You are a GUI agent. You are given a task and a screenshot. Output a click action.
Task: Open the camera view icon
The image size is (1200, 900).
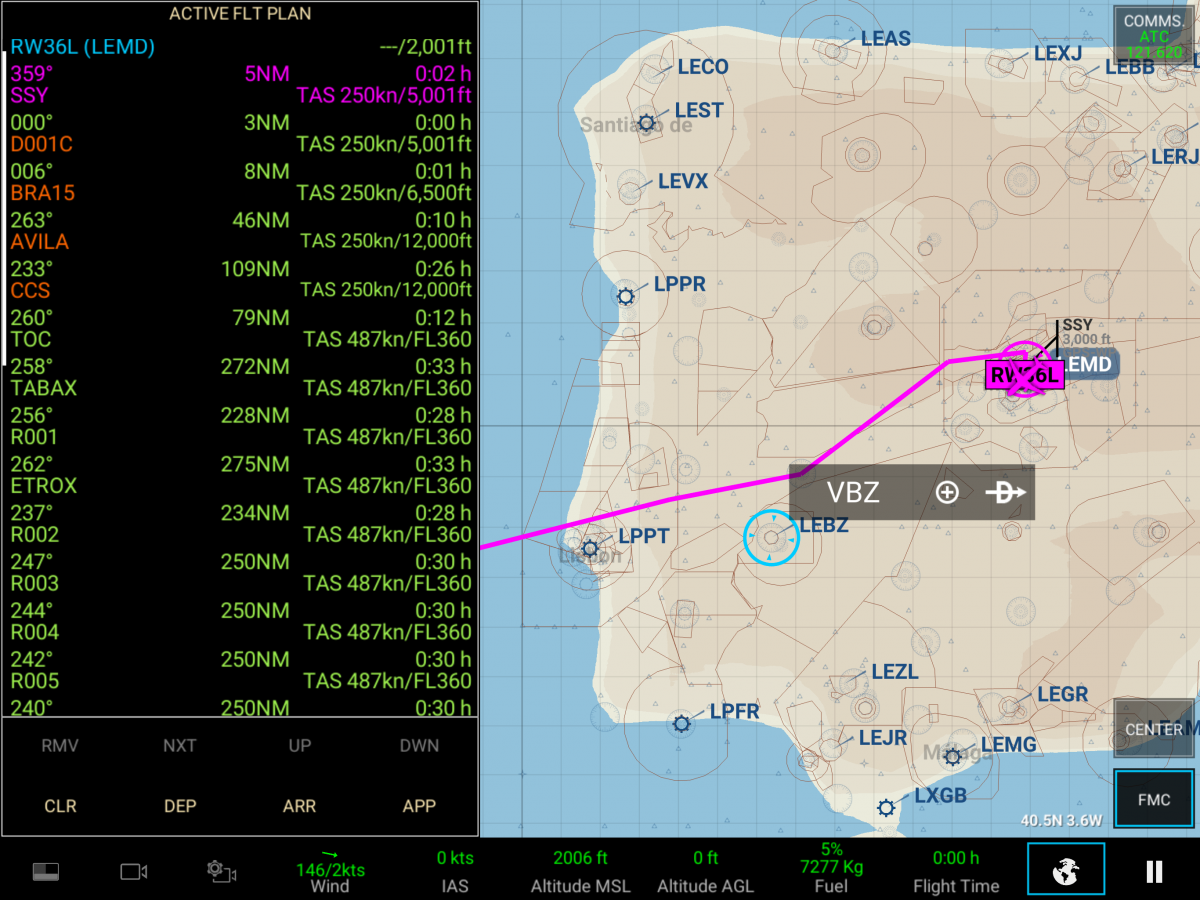pyautogui.click(x=134, y=872)
